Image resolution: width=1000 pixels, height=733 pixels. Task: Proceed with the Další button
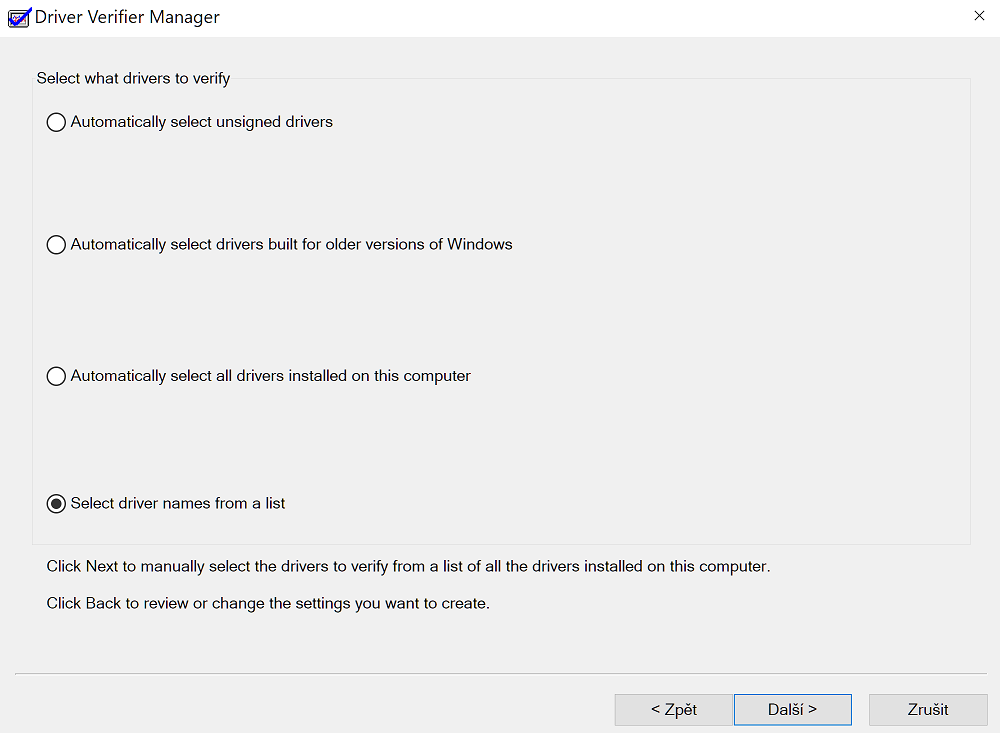(792, 710)
